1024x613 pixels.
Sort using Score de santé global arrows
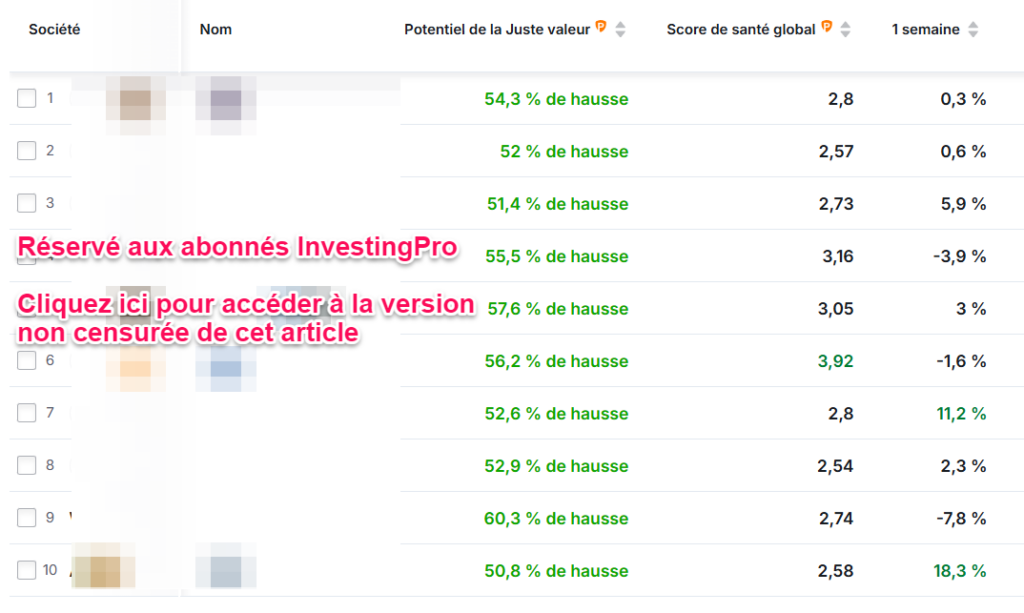[x=845, y=30]
